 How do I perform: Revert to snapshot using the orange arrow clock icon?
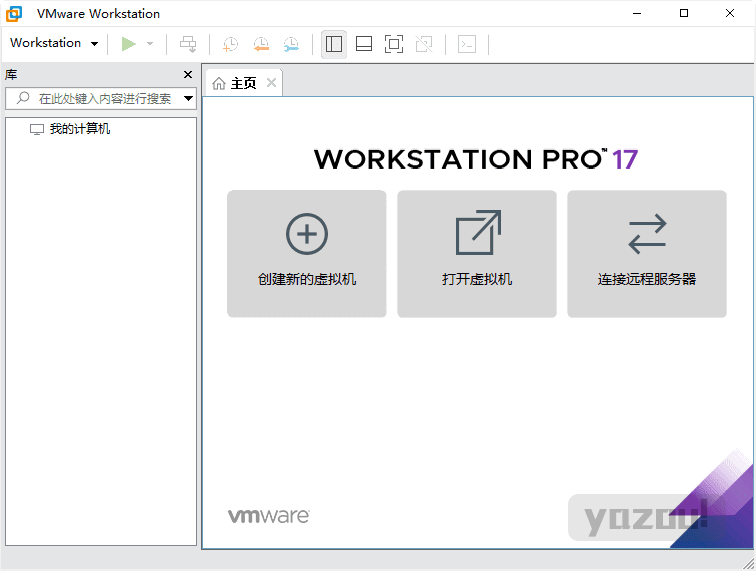coord(261,44)
